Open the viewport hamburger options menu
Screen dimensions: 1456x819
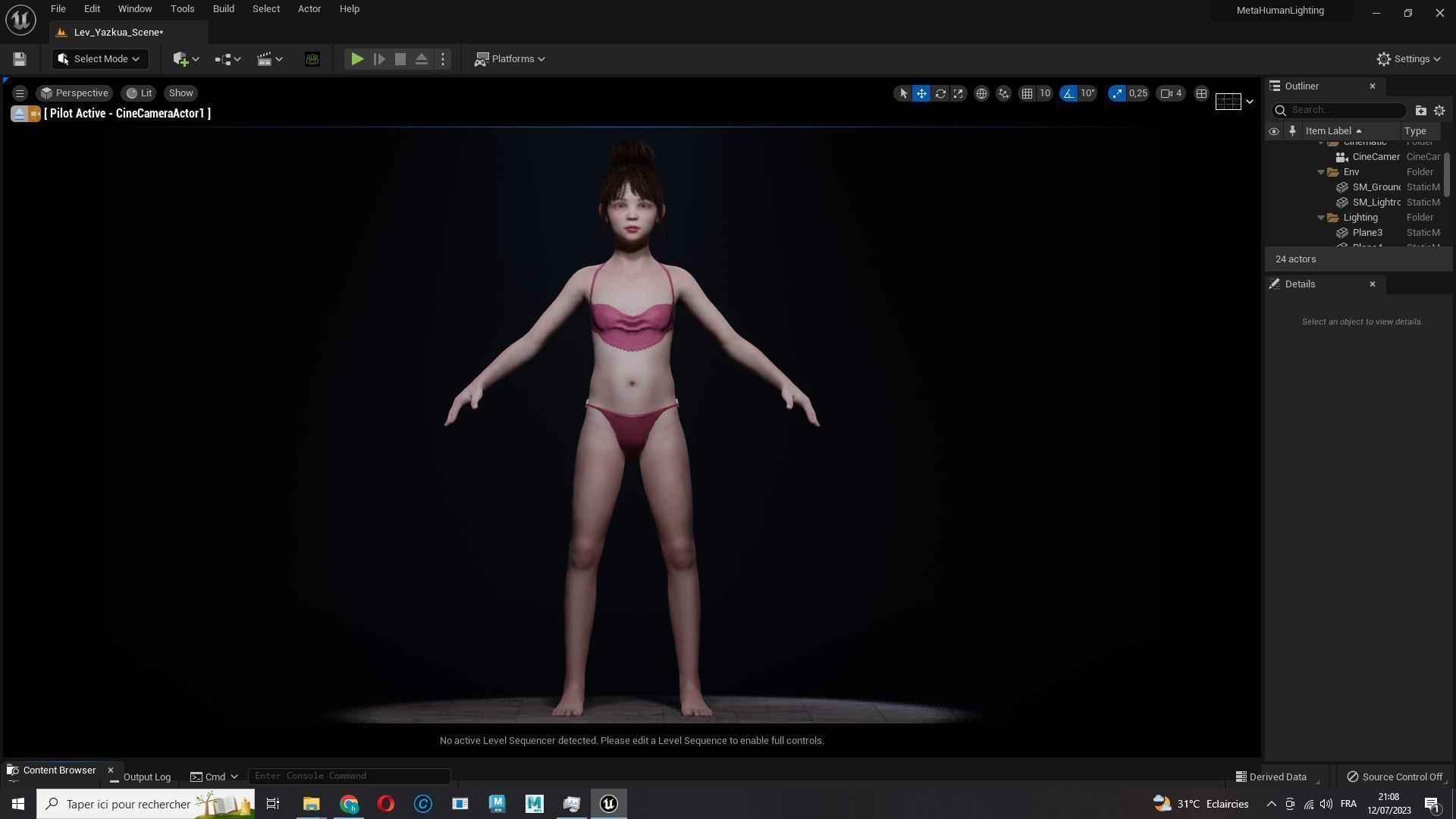(x=20, y=93)
